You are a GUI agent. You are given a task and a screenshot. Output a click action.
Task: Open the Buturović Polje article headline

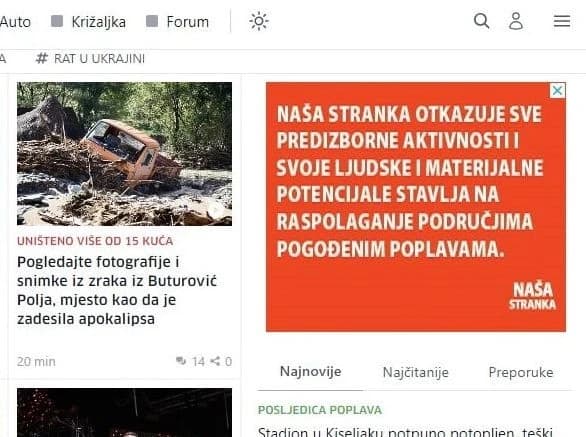tap(117, 290)
